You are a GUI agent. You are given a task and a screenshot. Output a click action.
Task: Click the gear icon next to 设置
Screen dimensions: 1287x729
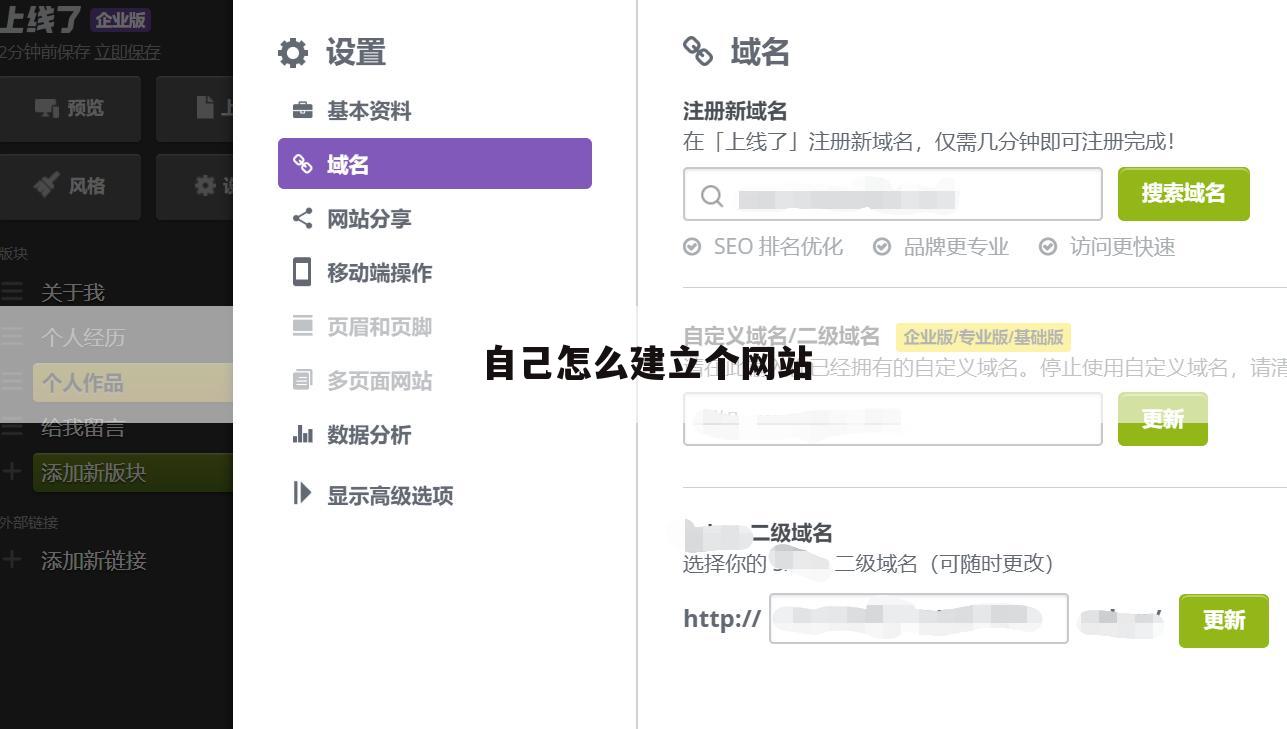(x=292, y=53)
